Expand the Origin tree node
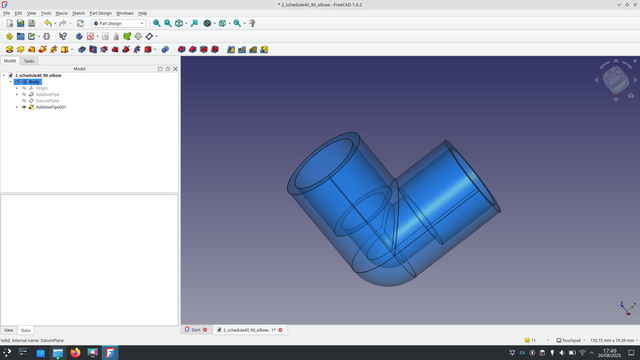The image size is (640, 360). (x=17, y=88)
